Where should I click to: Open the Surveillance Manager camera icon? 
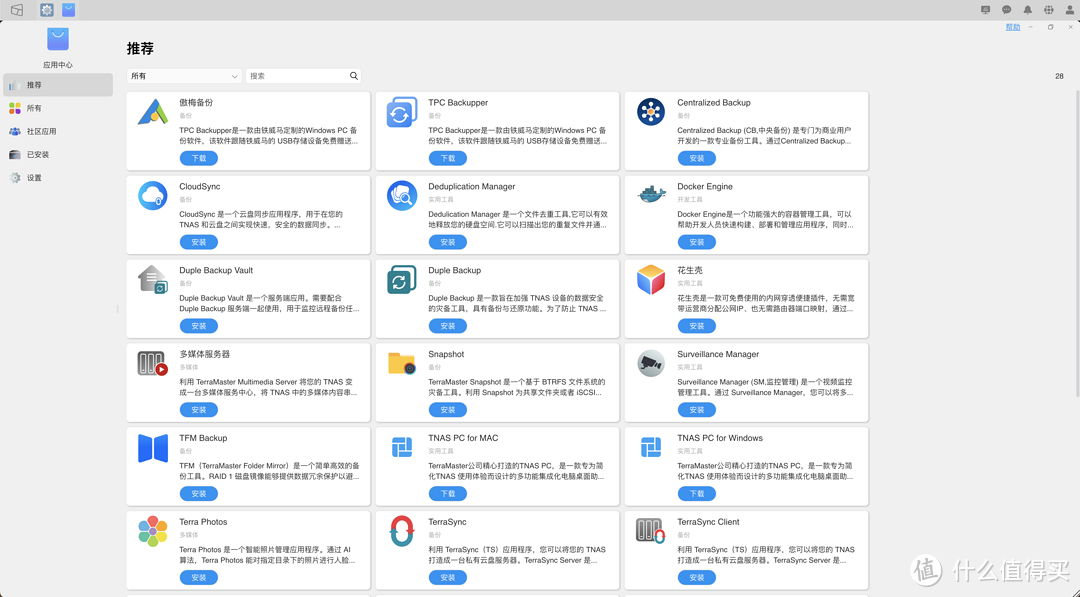[651, 364]
